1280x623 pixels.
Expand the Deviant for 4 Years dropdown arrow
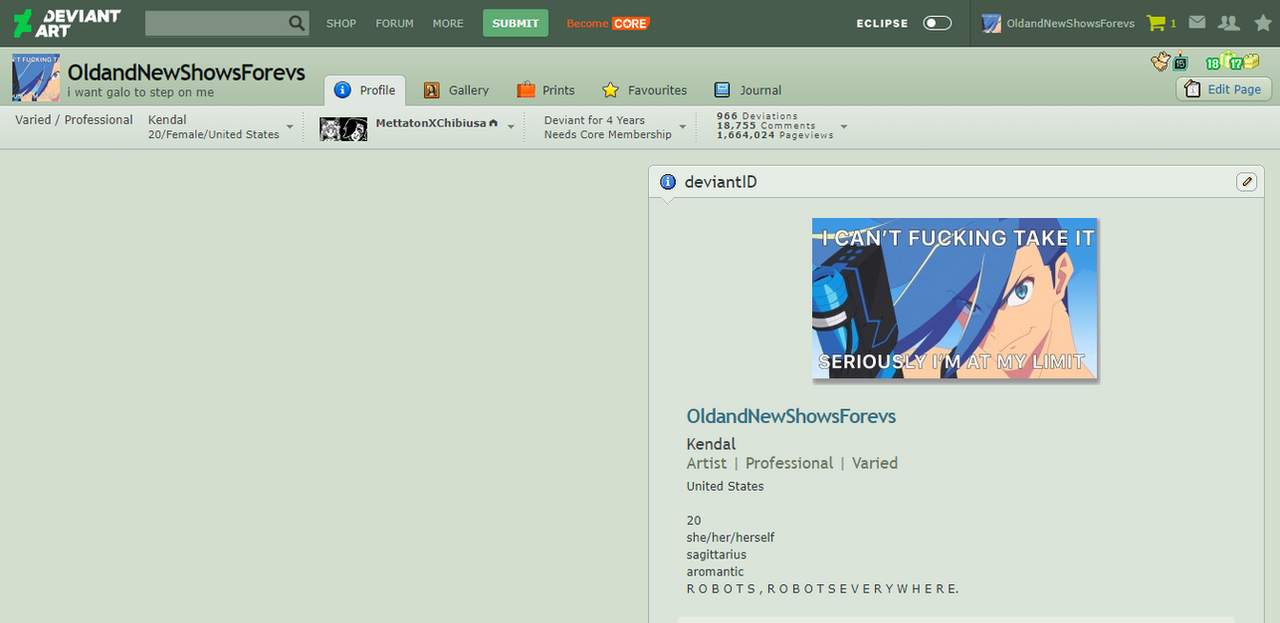(683, 127)
